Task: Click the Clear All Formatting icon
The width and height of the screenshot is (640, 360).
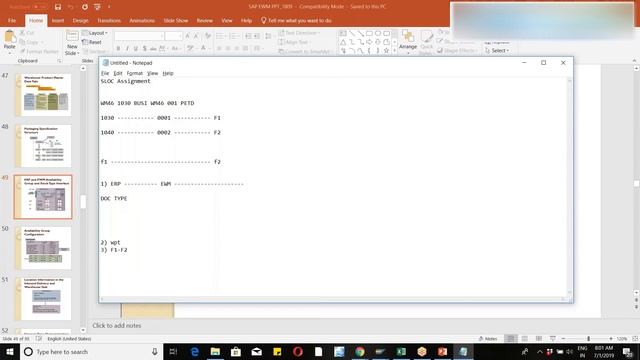Action: pos(208,36)
